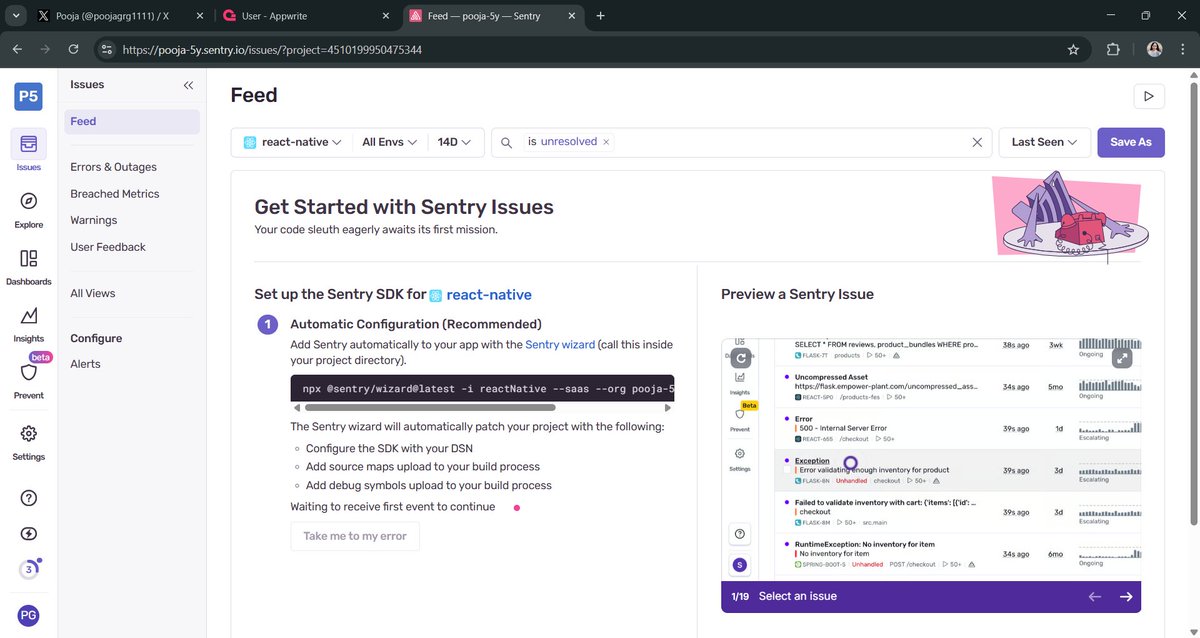Image resolution: width=1200 pixels, height=638 pixels.
Task: Open the 14D time range dropdown
Action: pos(455,142)
